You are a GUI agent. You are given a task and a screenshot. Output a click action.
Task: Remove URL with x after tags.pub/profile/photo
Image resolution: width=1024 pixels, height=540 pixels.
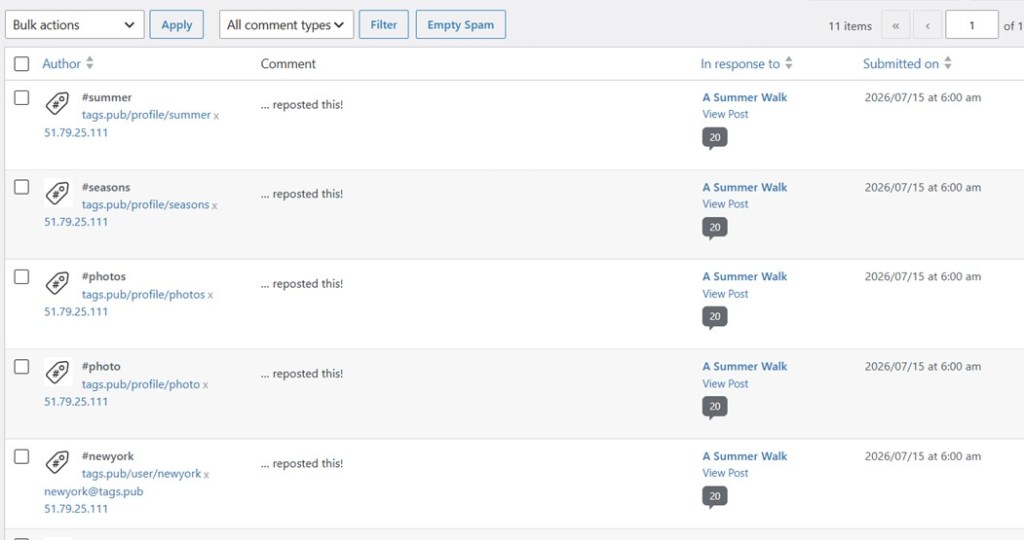click(205, 385)
